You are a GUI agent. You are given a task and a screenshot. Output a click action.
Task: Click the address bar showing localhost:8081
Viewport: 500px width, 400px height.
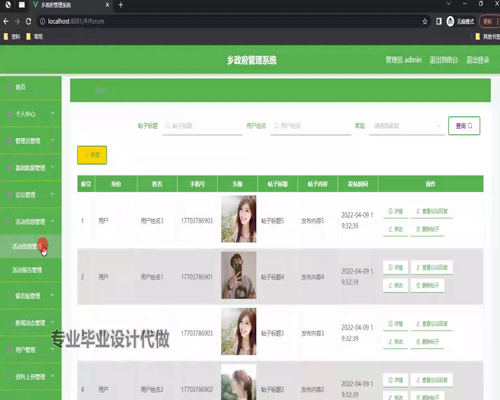pyautogui.click(x=233, y=21)
